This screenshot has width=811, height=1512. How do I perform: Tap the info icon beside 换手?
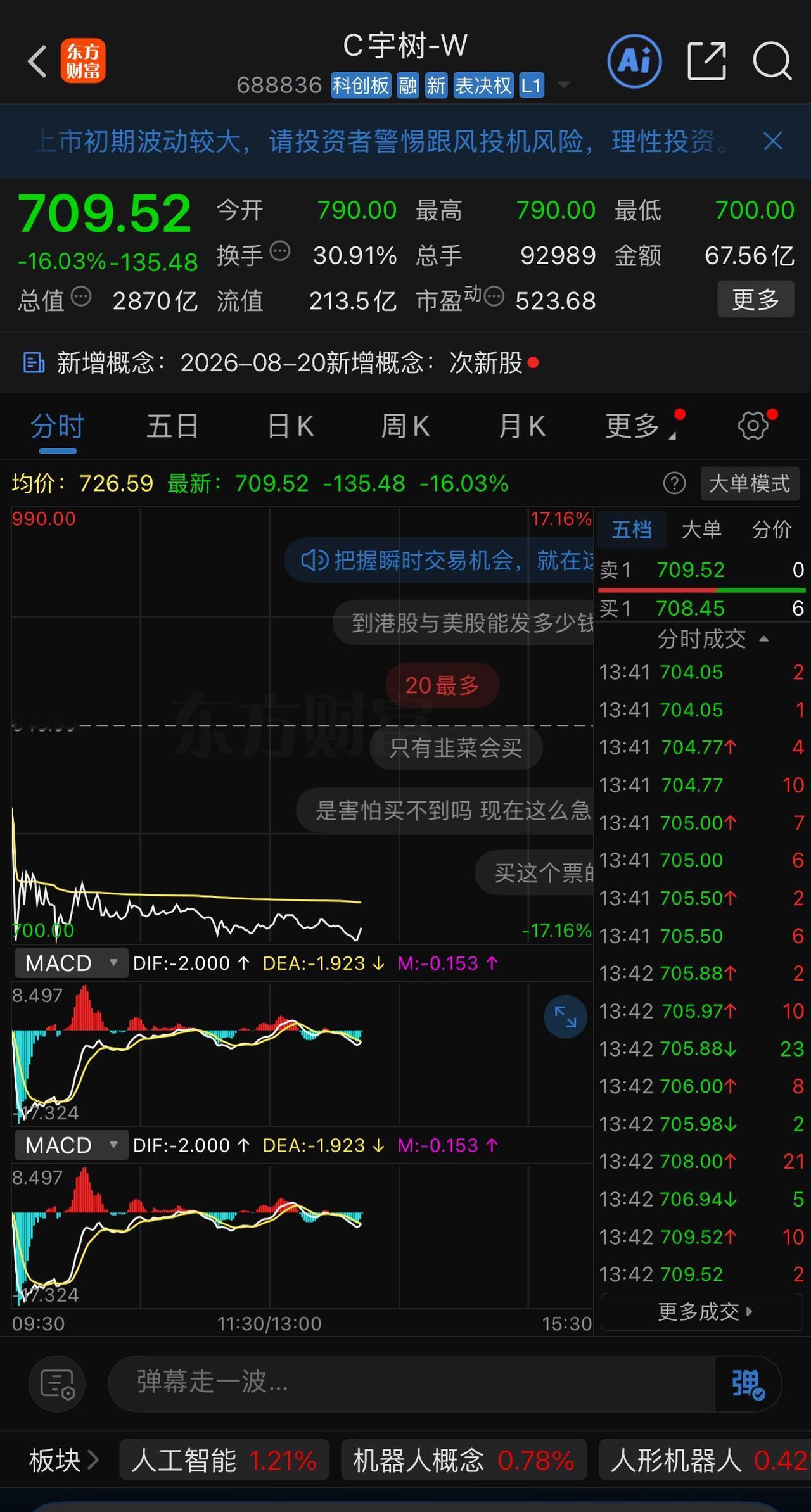(280, 251)
